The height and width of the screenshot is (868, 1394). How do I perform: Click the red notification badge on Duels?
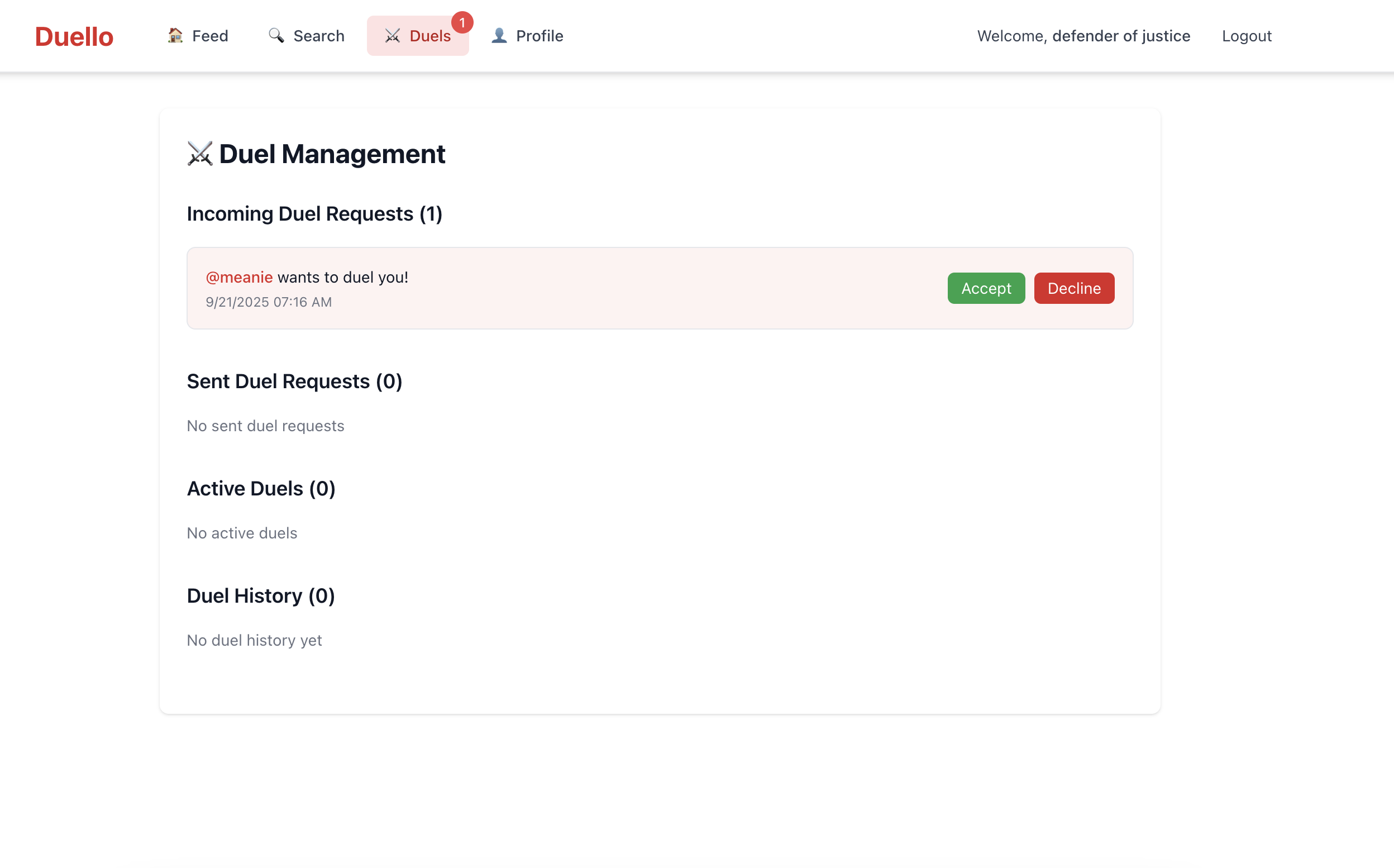(x=462, y=23)
